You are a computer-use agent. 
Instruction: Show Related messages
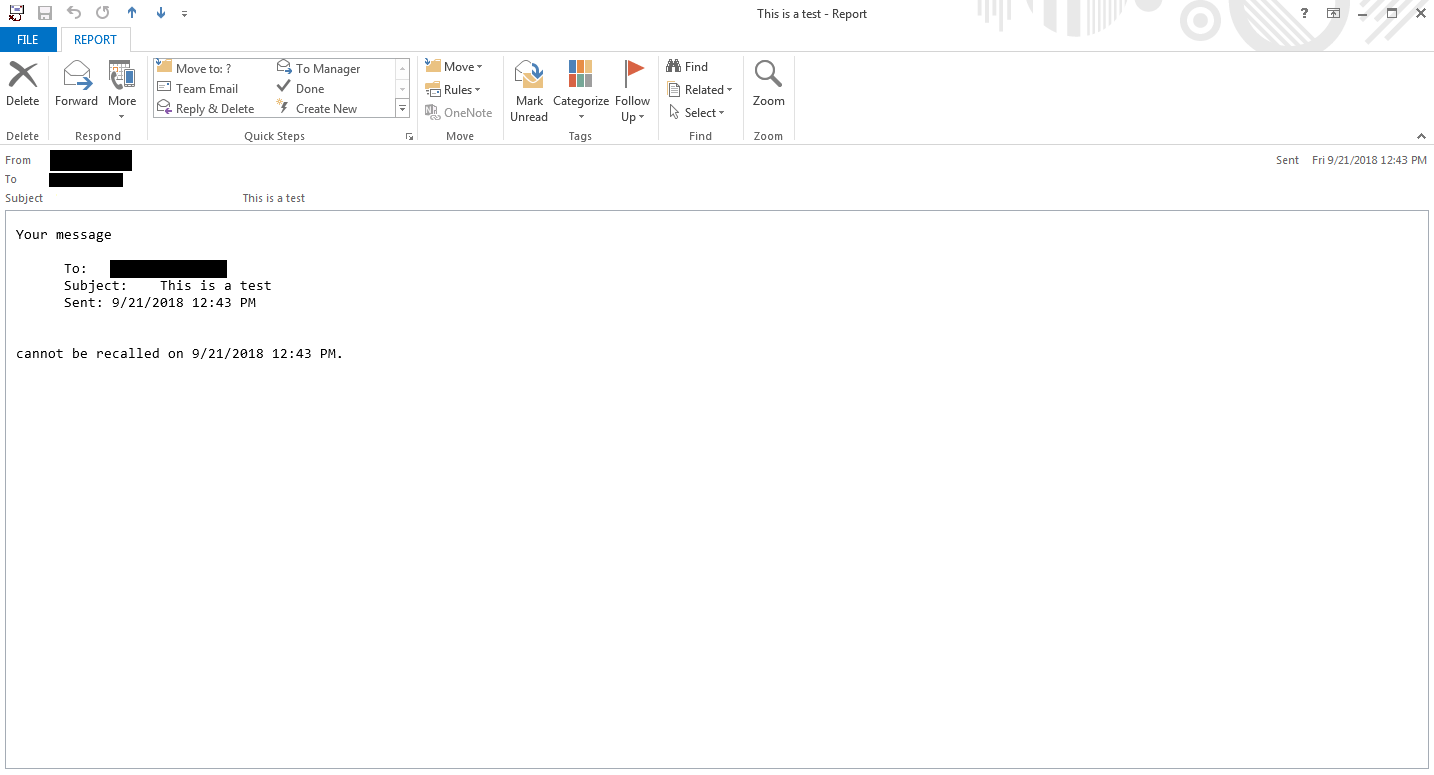coord(700,89)
